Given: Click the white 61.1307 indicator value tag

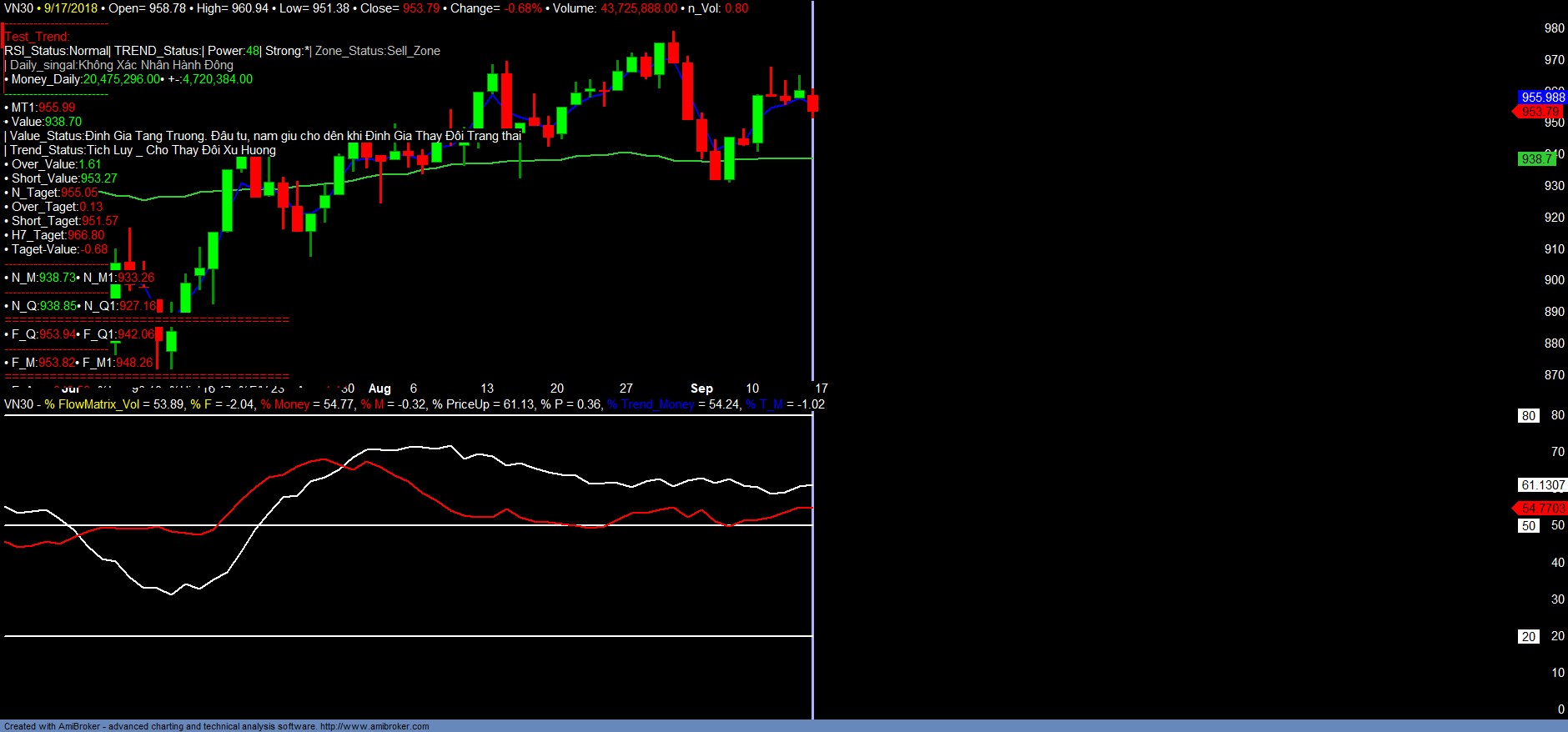Looking at the screenshot, I should click(1542, 485).
